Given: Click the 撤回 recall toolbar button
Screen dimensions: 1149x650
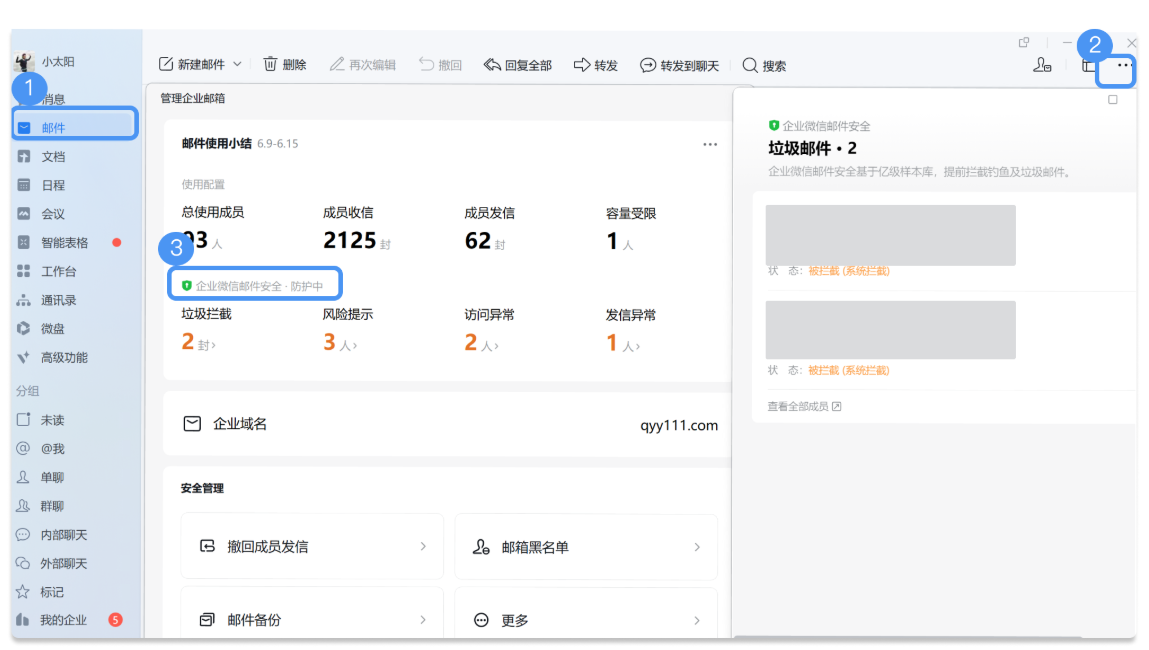Looking at the screenshot, I should click(440, 65).
